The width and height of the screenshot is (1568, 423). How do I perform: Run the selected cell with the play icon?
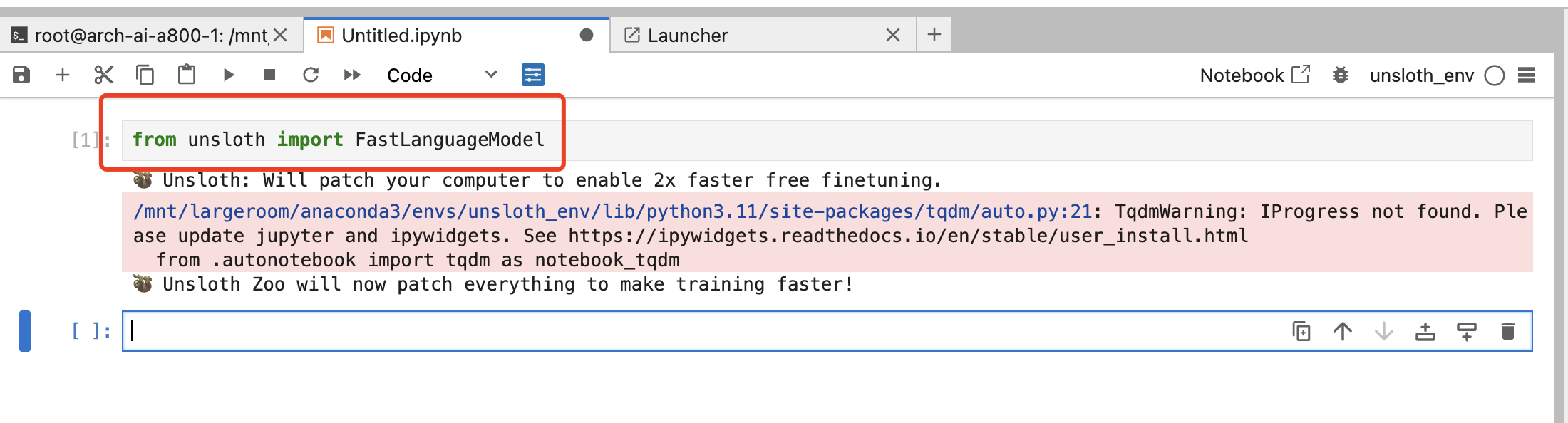[x=228, y=75]
